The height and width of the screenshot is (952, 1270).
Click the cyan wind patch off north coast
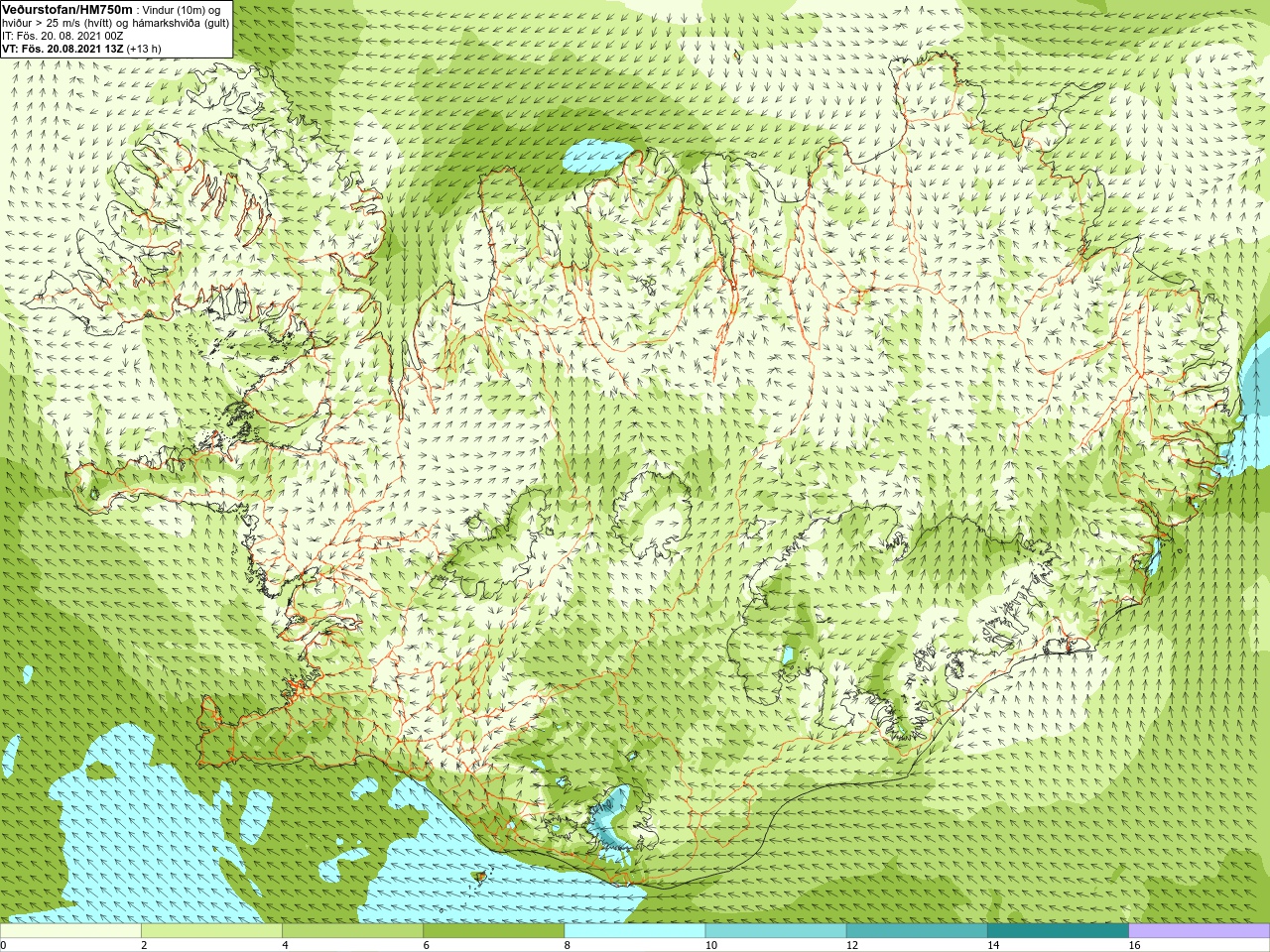tap(597, 156)
